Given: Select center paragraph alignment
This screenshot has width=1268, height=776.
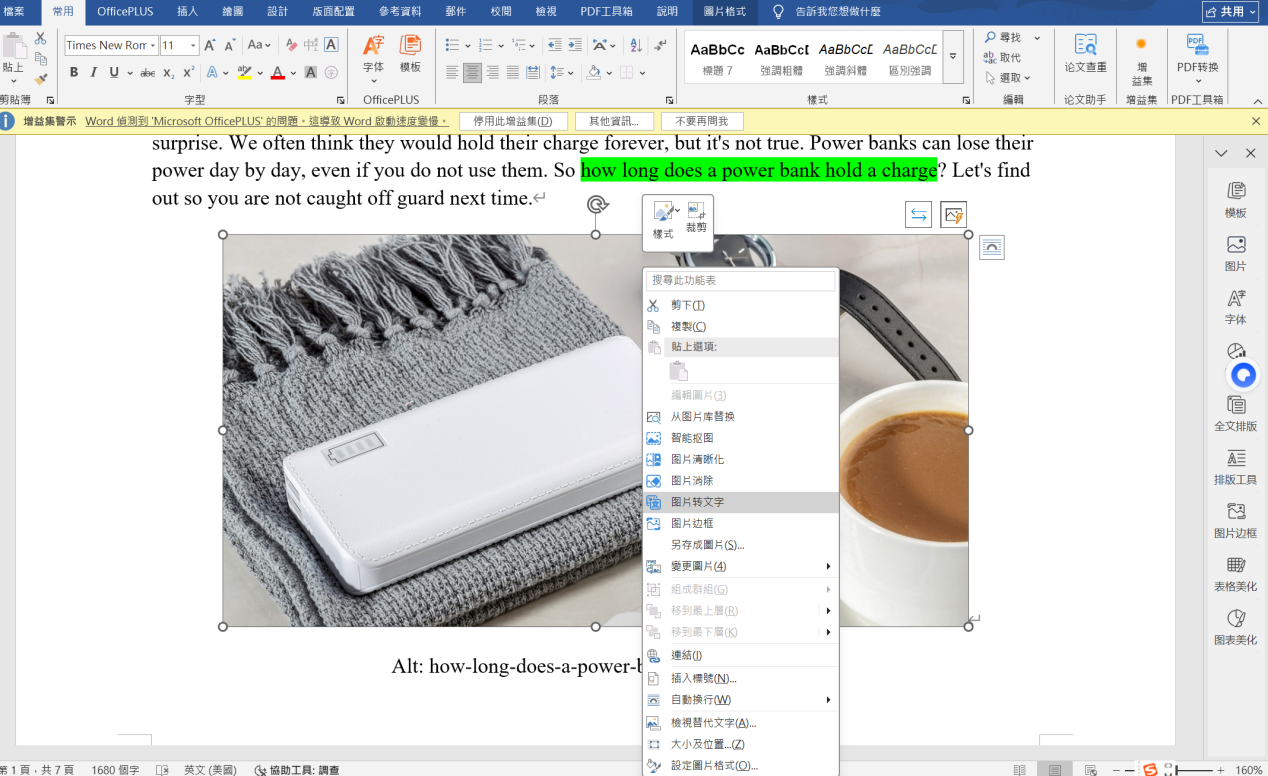Looking at the screenshot, I should point(472,72).
